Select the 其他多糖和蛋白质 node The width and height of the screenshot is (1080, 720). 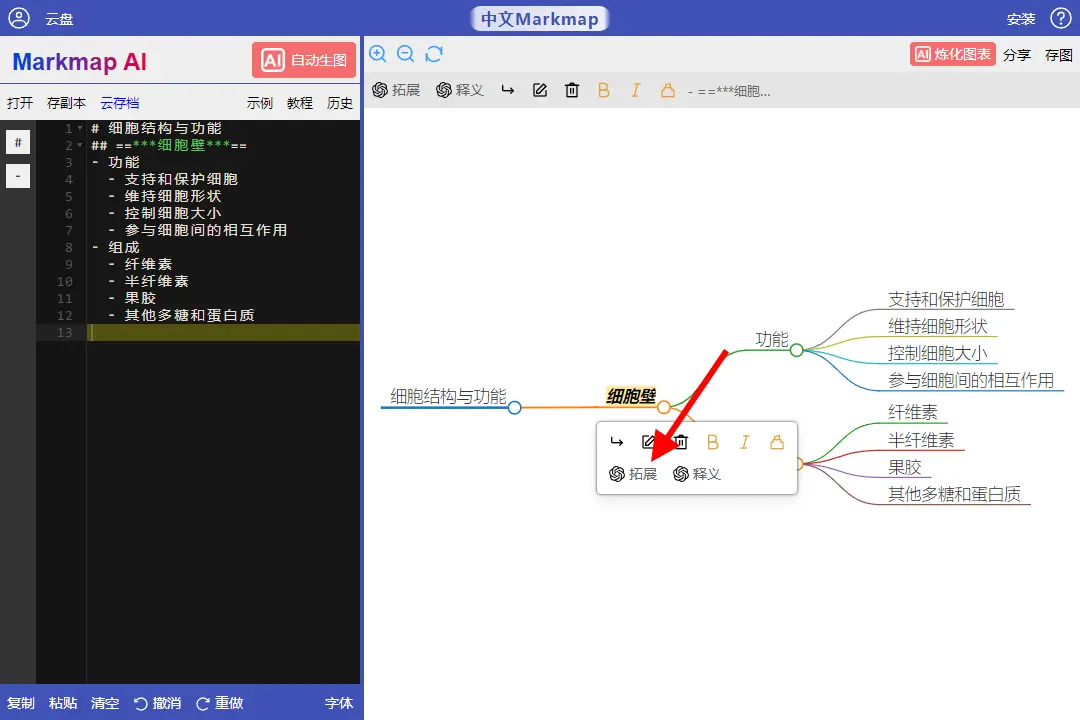954,494
